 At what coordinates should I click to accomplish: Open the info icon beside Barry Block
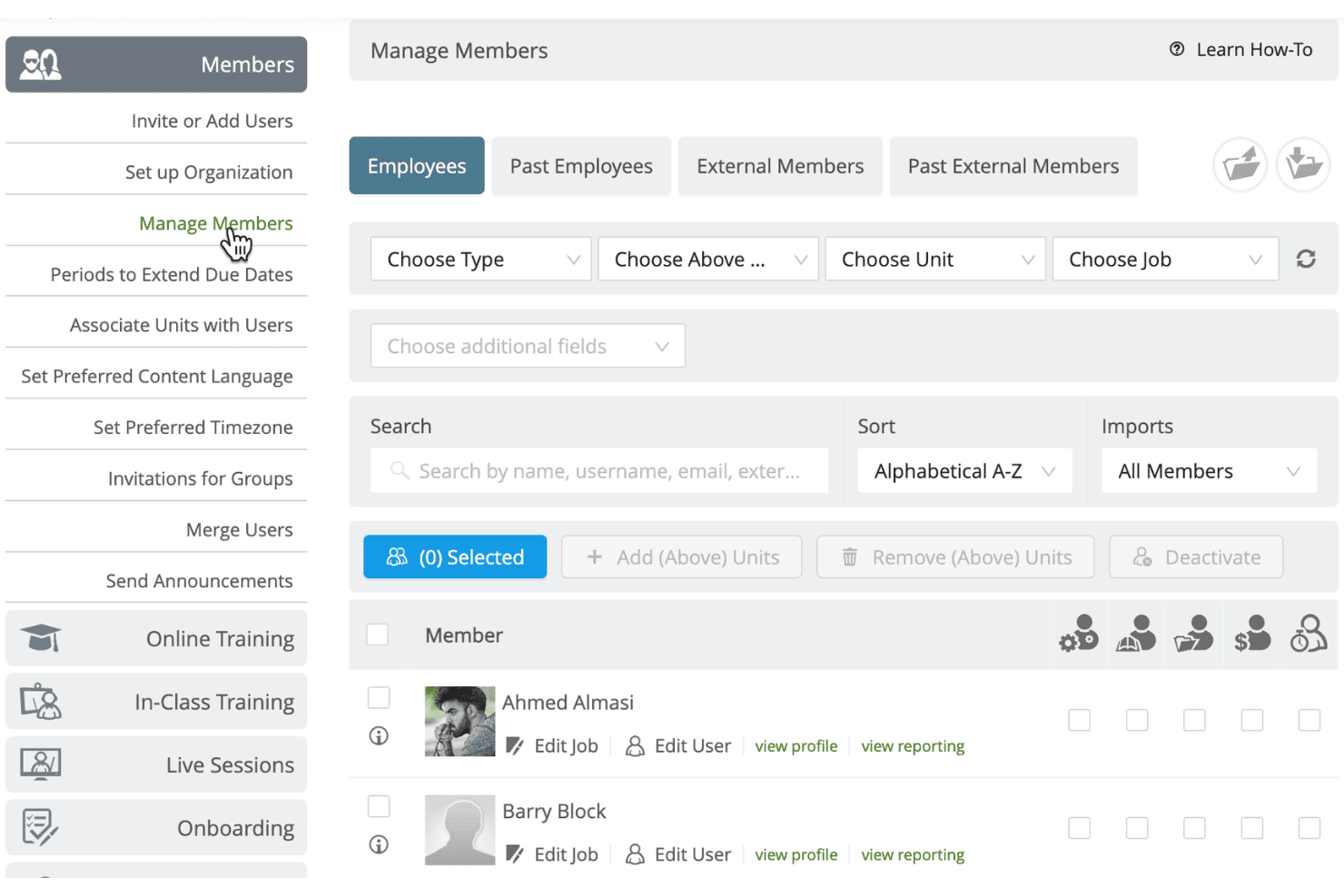[x=379, y=845]
